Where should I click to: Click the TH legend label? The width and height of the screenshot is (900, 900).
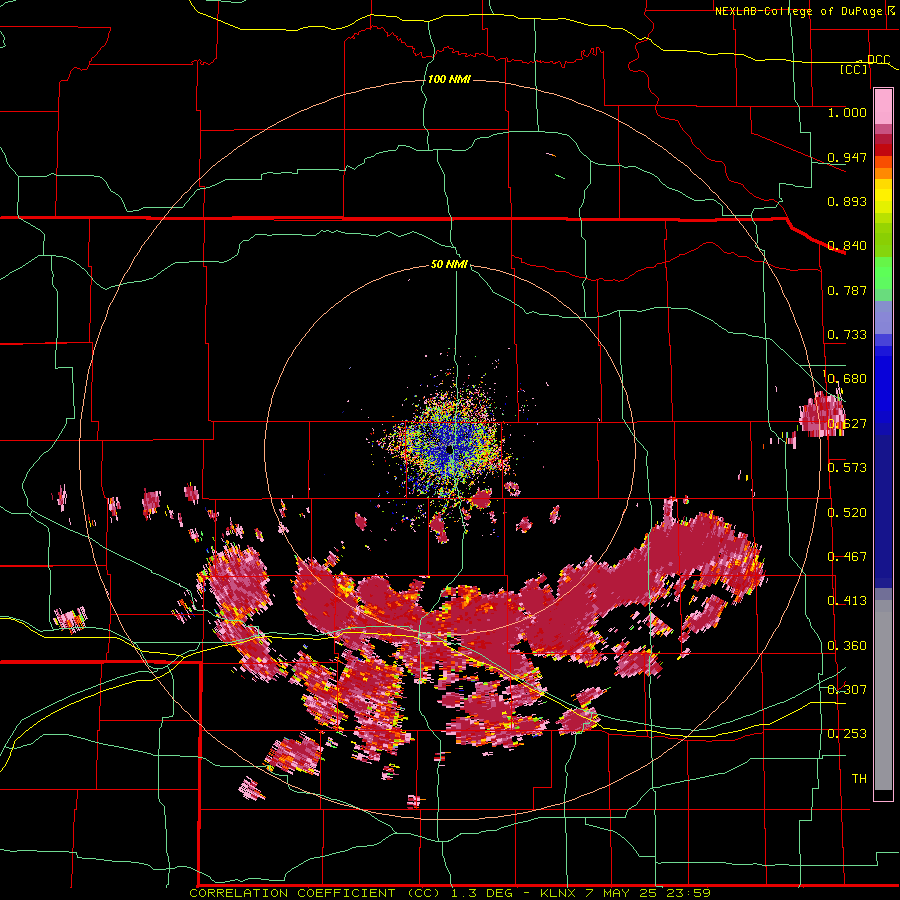click(859, 779)
